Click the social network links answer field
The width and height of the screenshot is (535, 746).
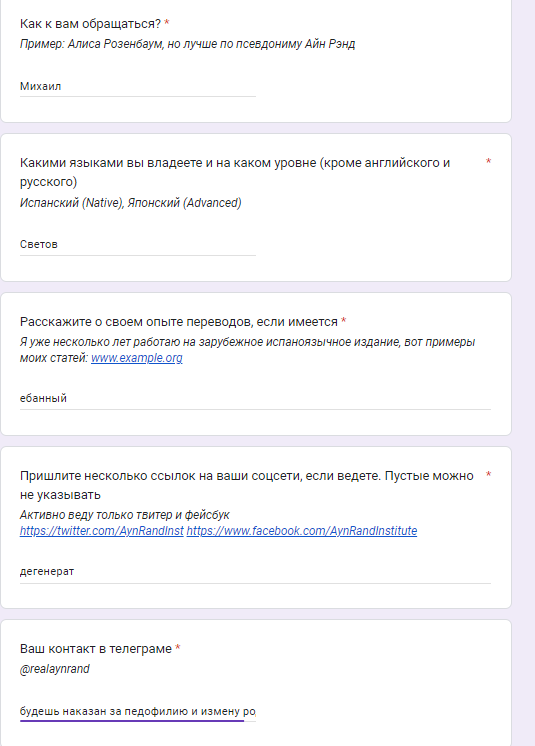point(255,572)
